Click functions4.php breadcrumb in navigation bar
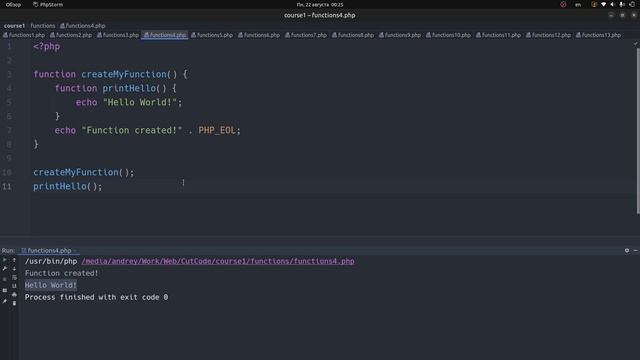This screenshot has height=360, width=640. tap(83, 26)
